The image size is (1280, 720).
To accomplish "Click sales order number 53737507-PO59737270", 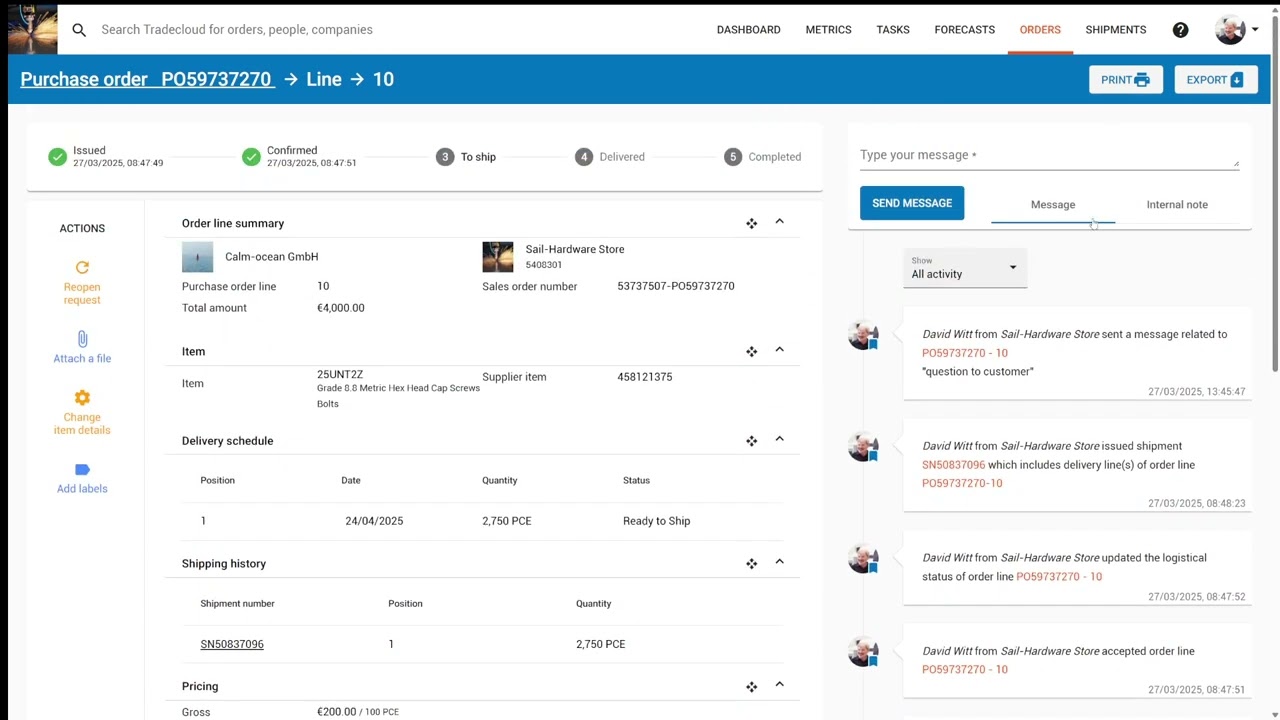I will (x=676, y=286).
